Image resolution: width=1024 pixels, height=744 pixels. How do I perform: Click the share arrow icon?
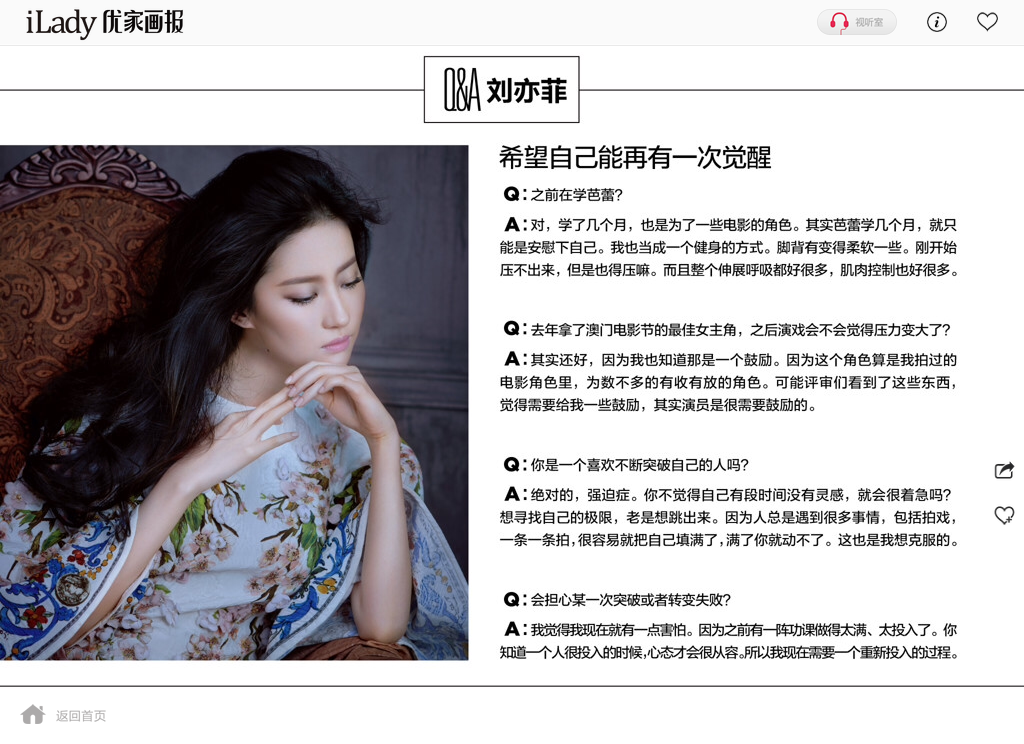click(x=1004, y=470)
